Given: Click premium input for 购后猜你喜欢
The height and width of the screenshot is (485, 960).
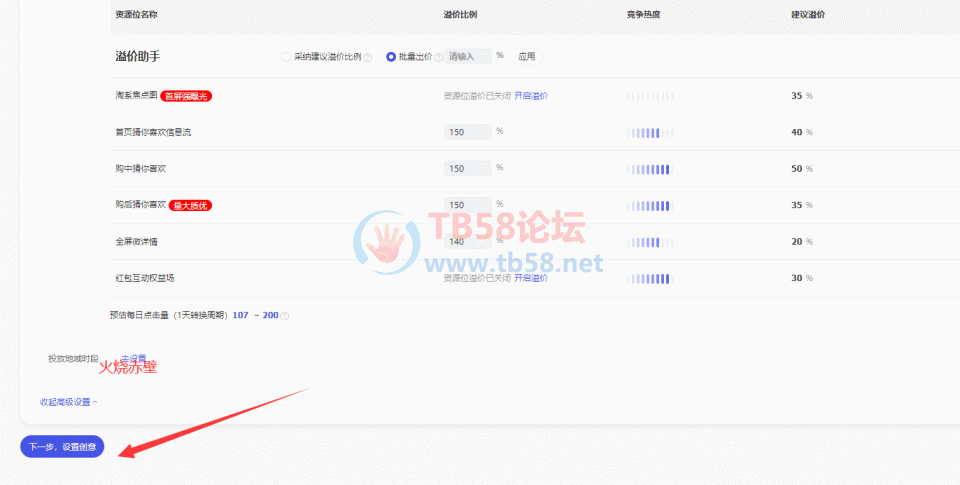Looking at the screenshot, I should 467,205.
